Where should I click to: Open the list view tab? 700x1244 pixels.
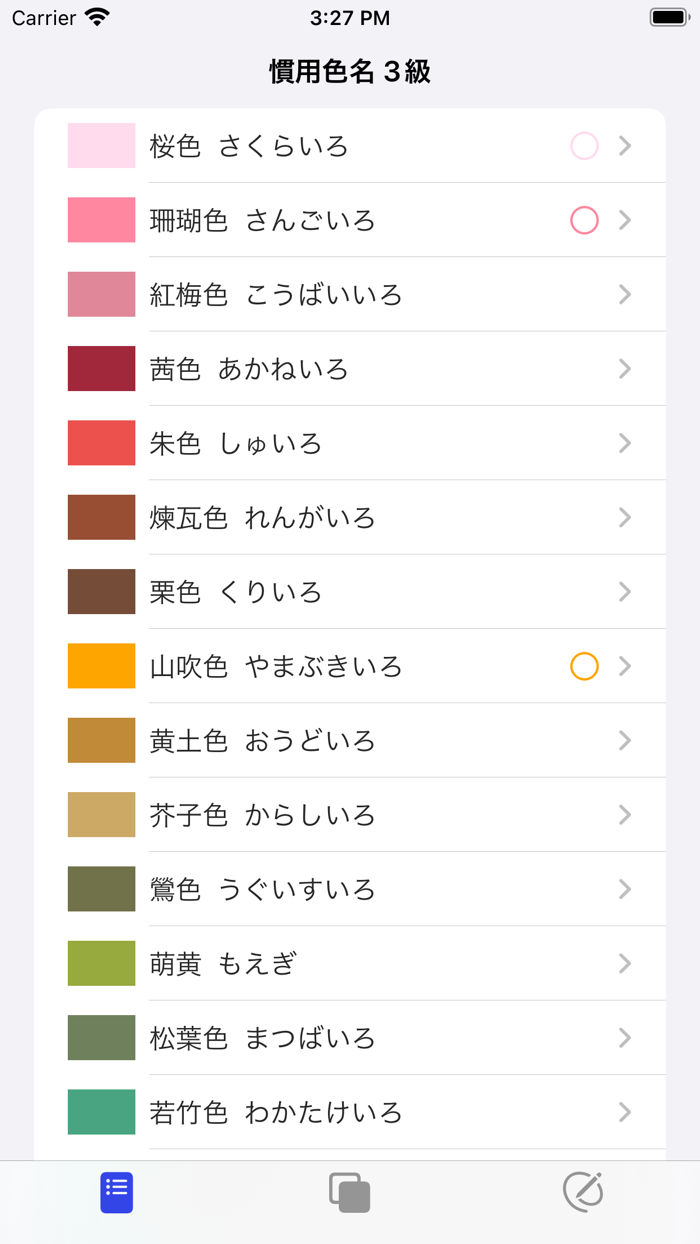[x=116, y=1192]
